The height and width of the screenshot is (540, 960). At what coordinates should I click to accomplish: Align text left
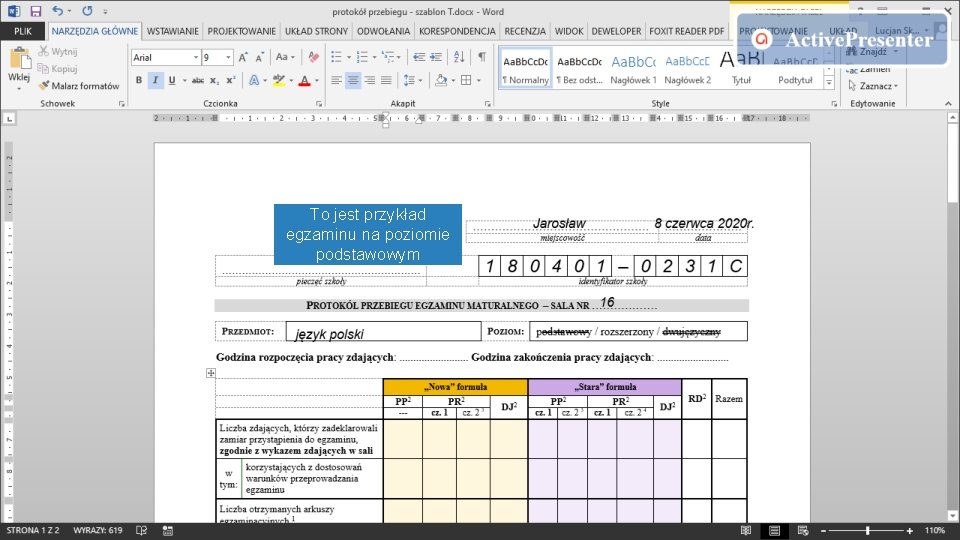pos(336,80)
